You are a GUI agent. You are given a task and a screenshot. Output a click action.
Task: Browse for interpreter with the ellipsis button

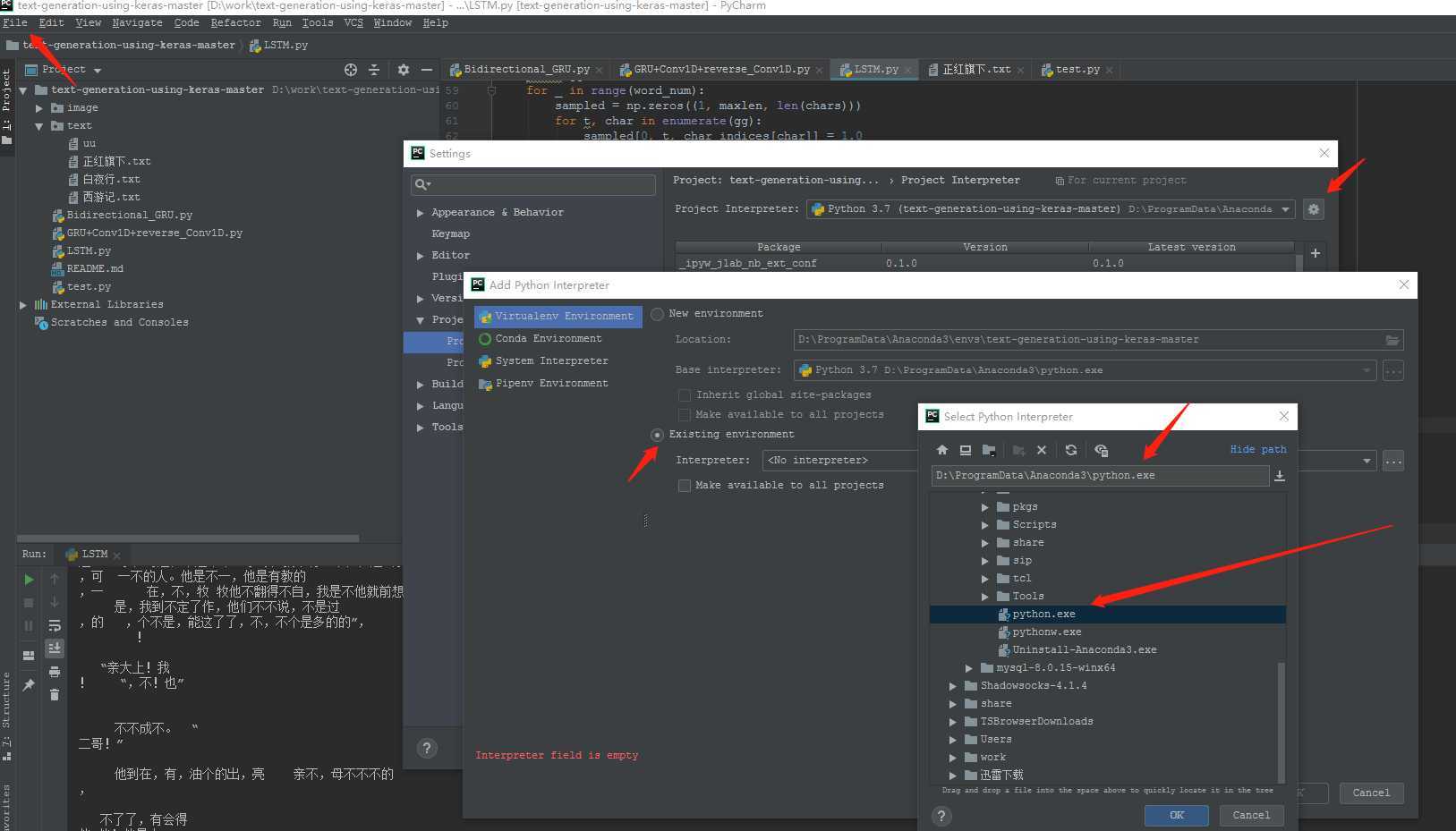coord(1392,462)
